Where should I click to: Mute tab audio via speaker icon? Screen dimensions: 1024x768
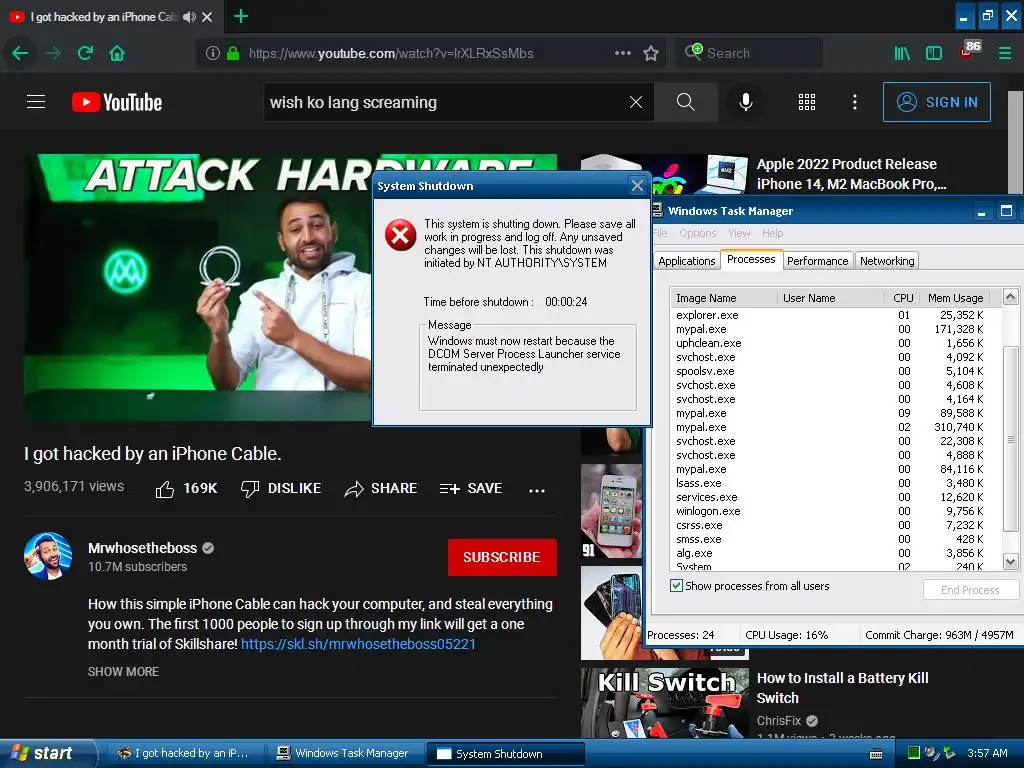coord(189,17)
